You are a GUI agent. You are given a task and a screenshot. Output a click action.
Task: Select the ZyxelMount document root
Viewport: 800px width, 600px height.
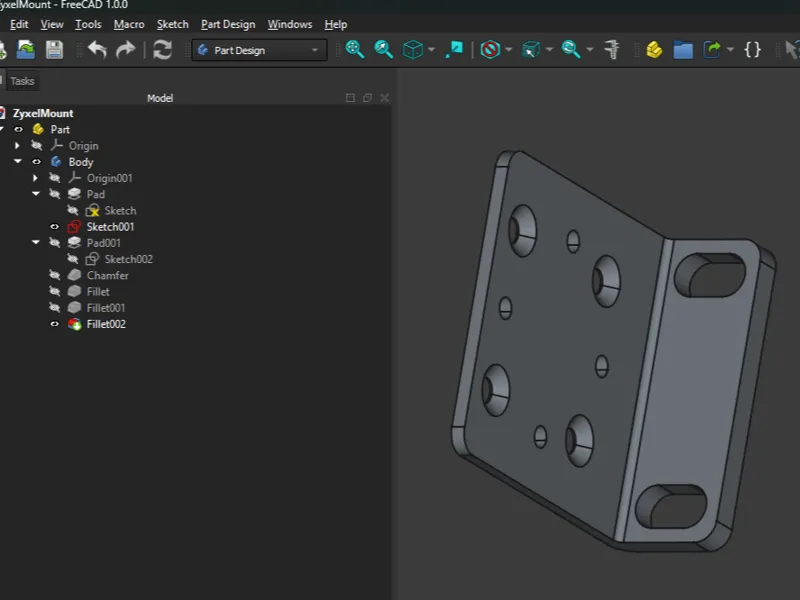[x=43, y=113]
